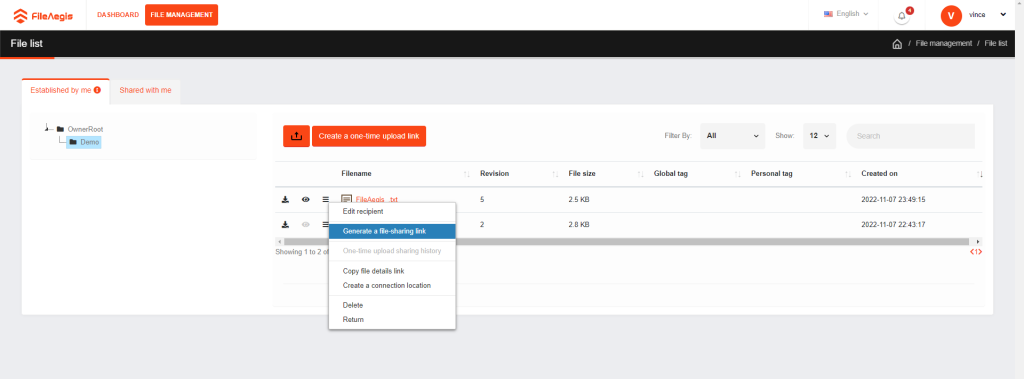
Task: Click File management breadcrumb link
Action: click(x=944, y=44)
